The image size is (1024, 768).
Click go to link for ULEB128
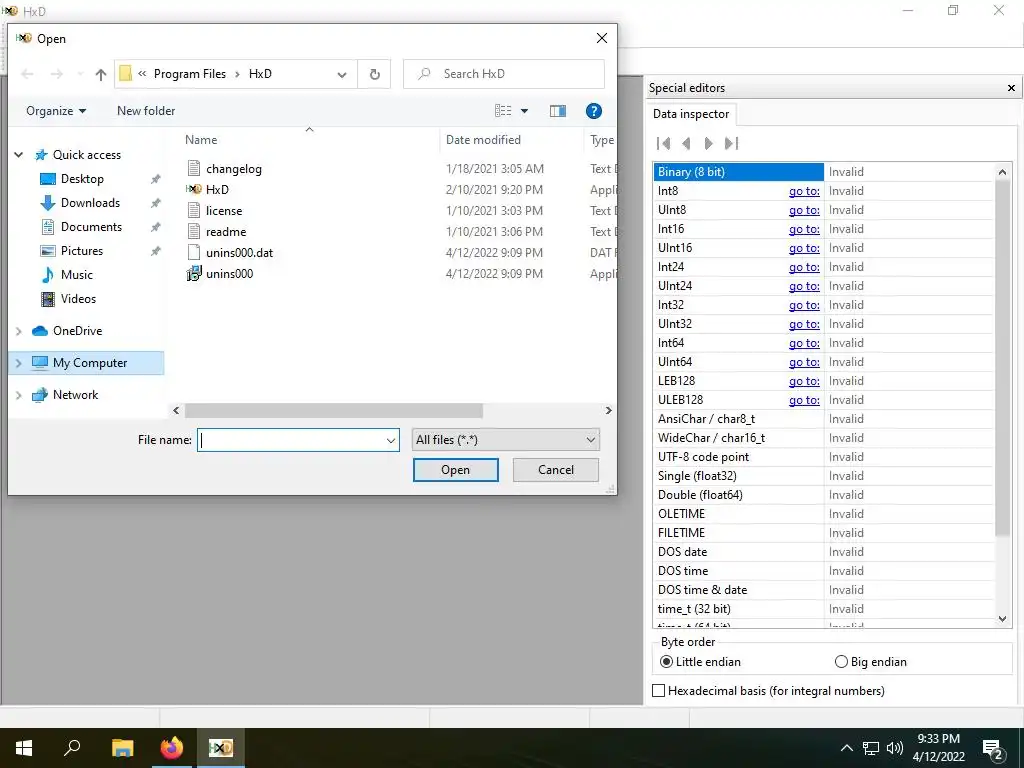(x=804, y=400)
